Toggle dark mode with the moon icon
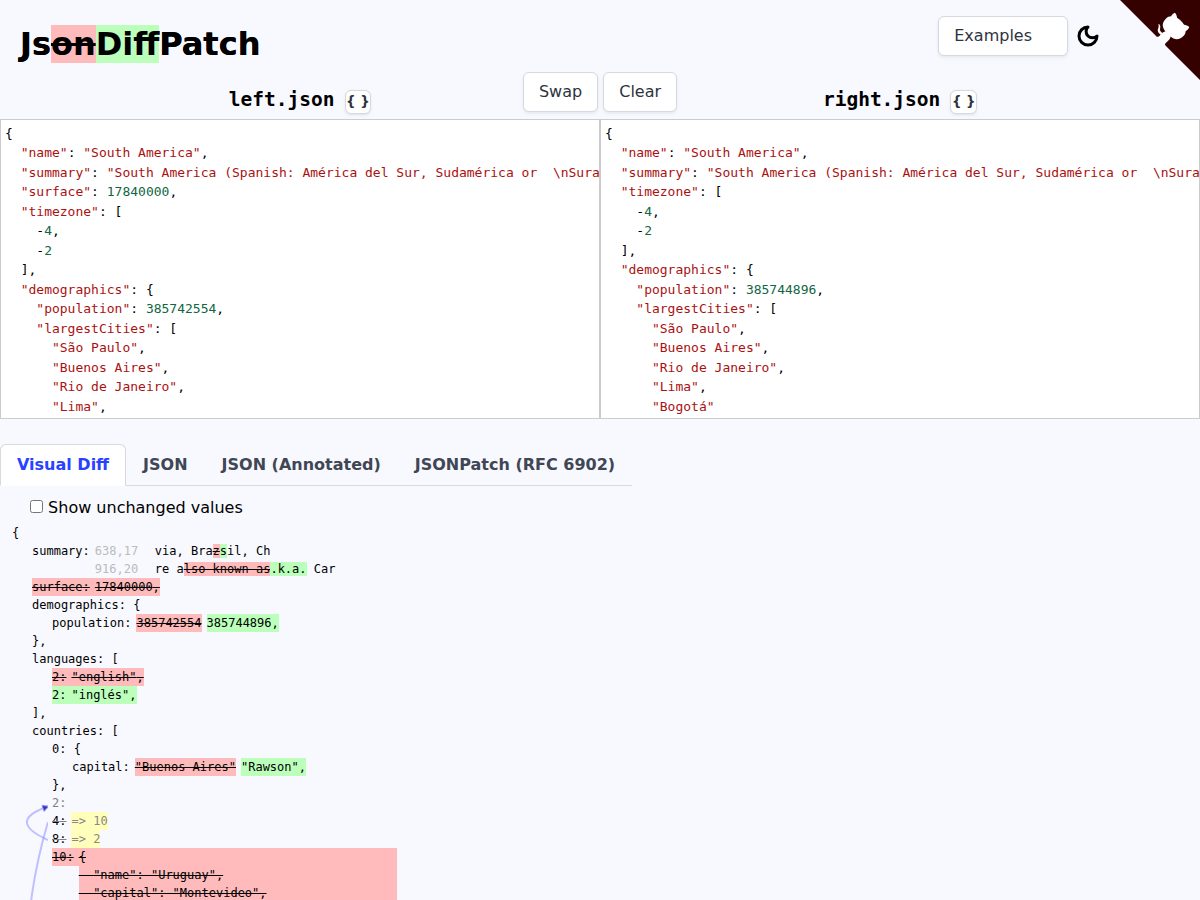Screen dimensions: 1200x900 click(1088, 37)
